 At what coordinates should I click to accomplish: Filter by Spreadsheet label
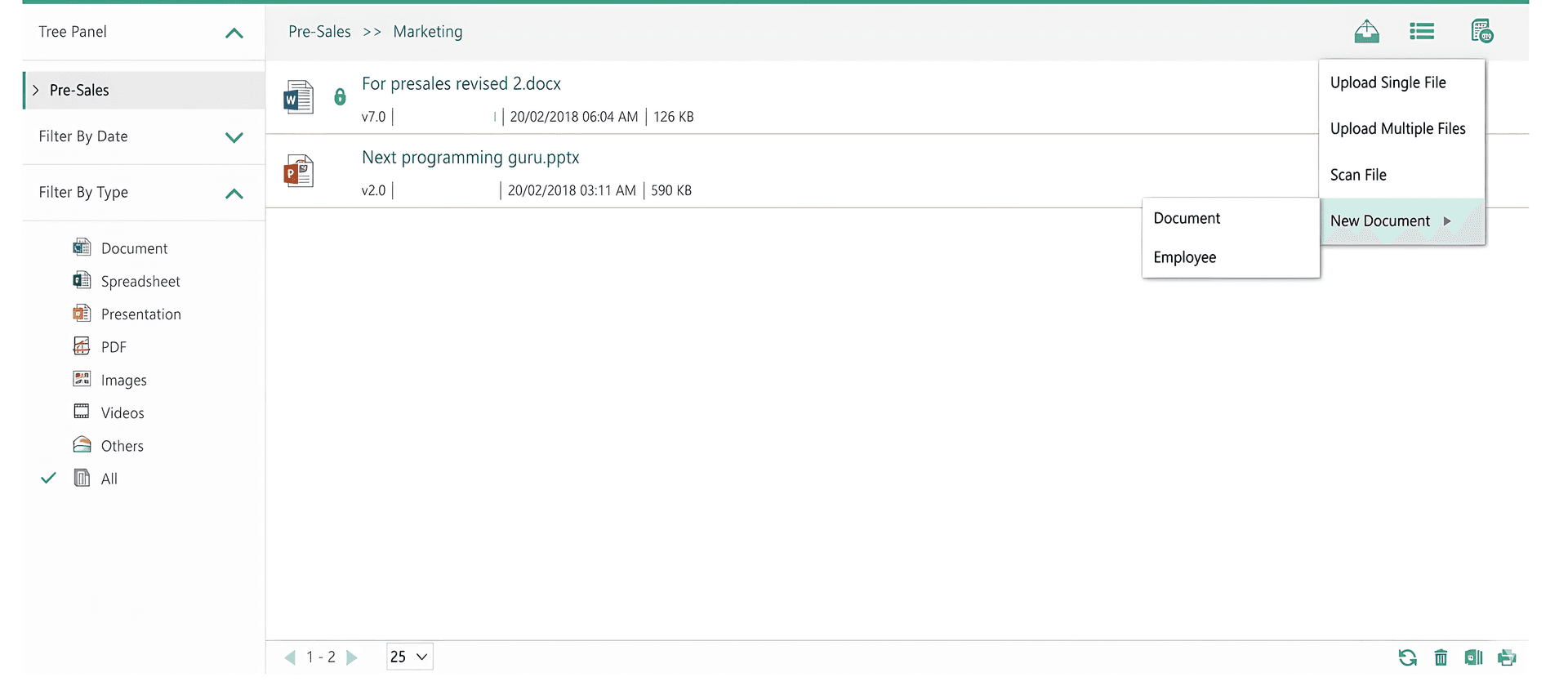[x=140, y=281]
